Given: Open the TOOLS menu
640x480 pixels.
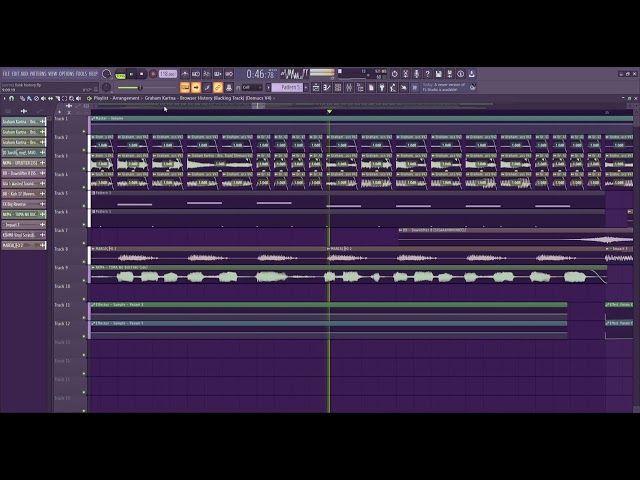Looking at the screenshot, I should [x=81, y=74].
